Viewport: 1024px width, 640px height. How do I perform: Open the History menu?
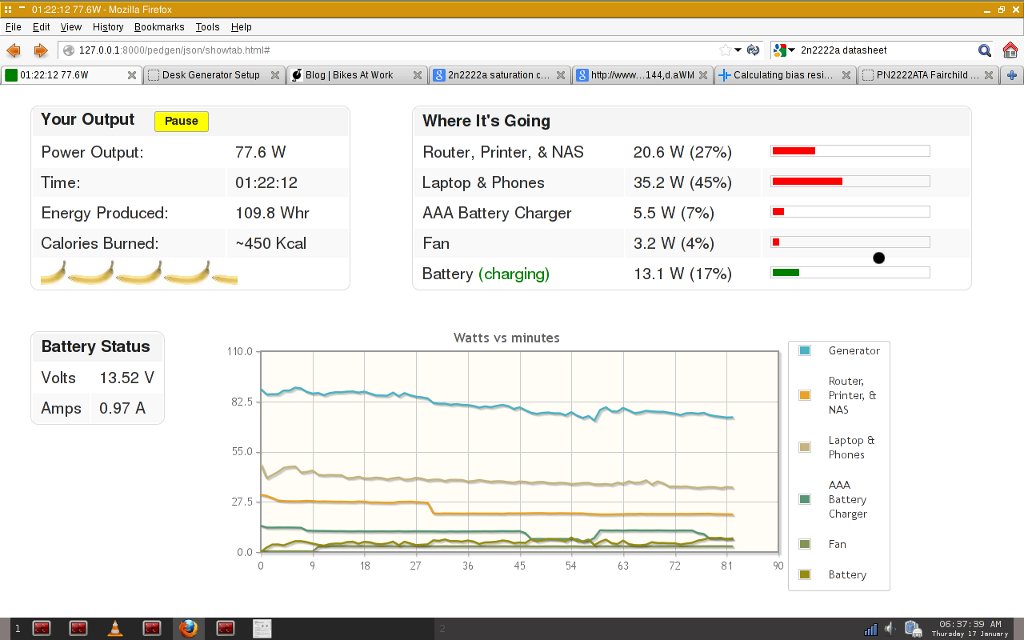108,27
